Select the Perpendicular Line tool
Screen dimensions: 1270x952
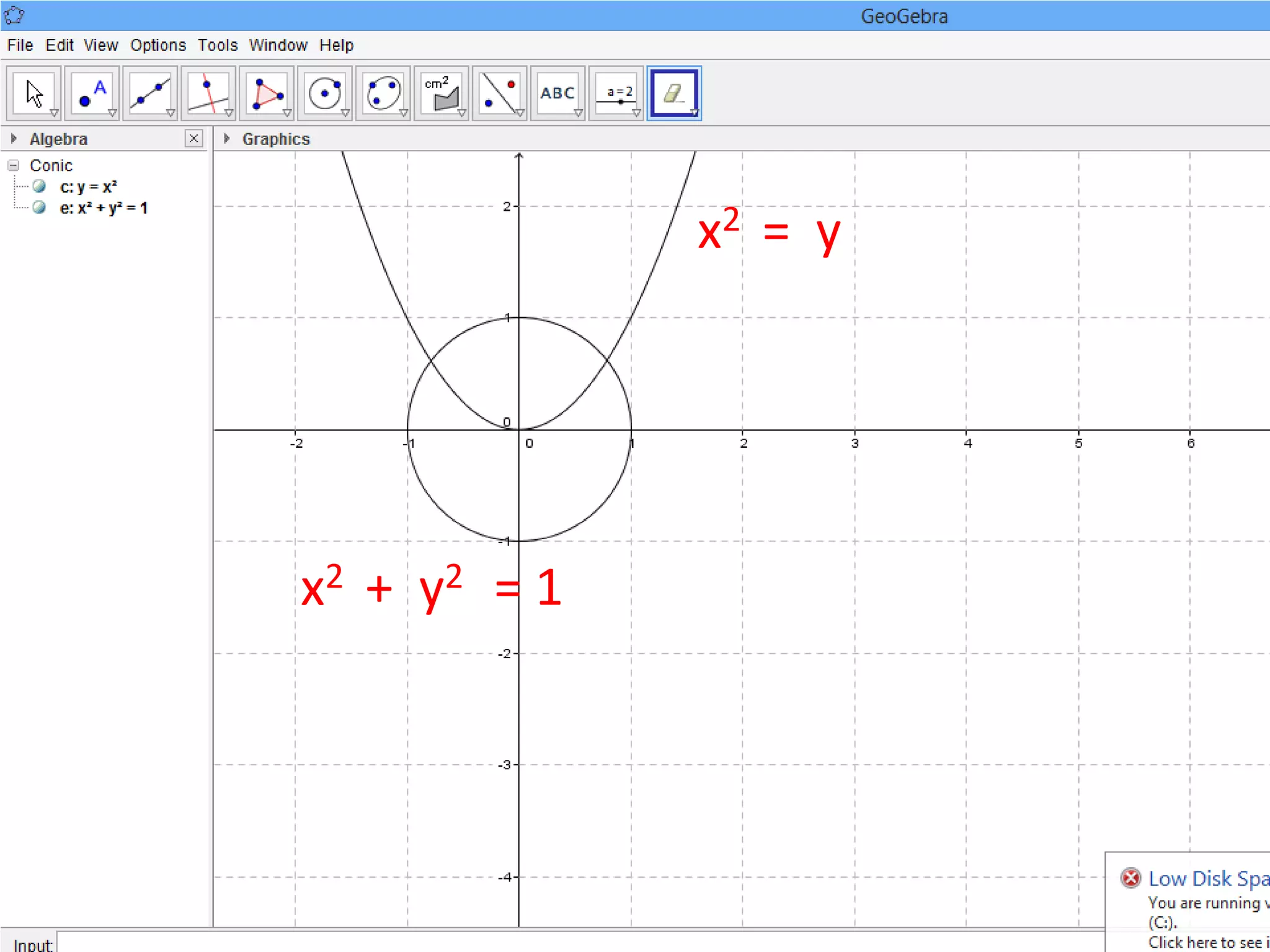(x=208, y=93)
